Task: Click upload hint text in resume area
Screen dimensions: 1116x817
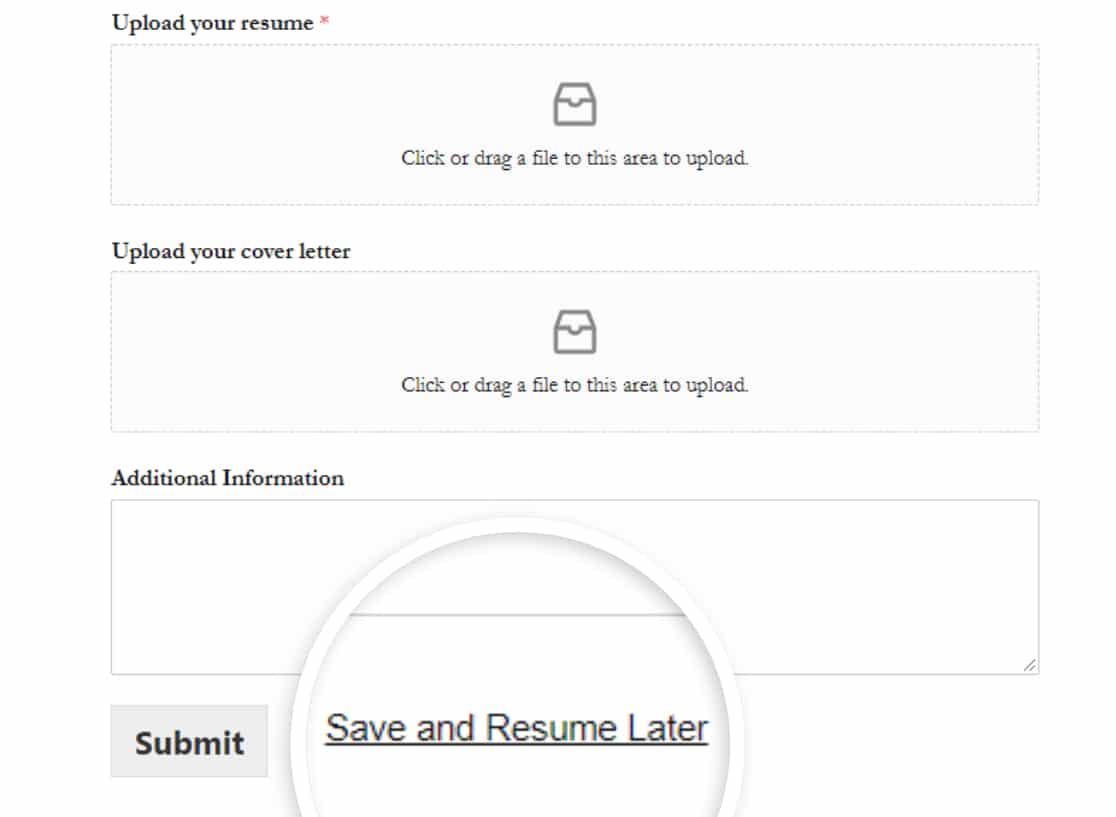Action: coord(574,158)
